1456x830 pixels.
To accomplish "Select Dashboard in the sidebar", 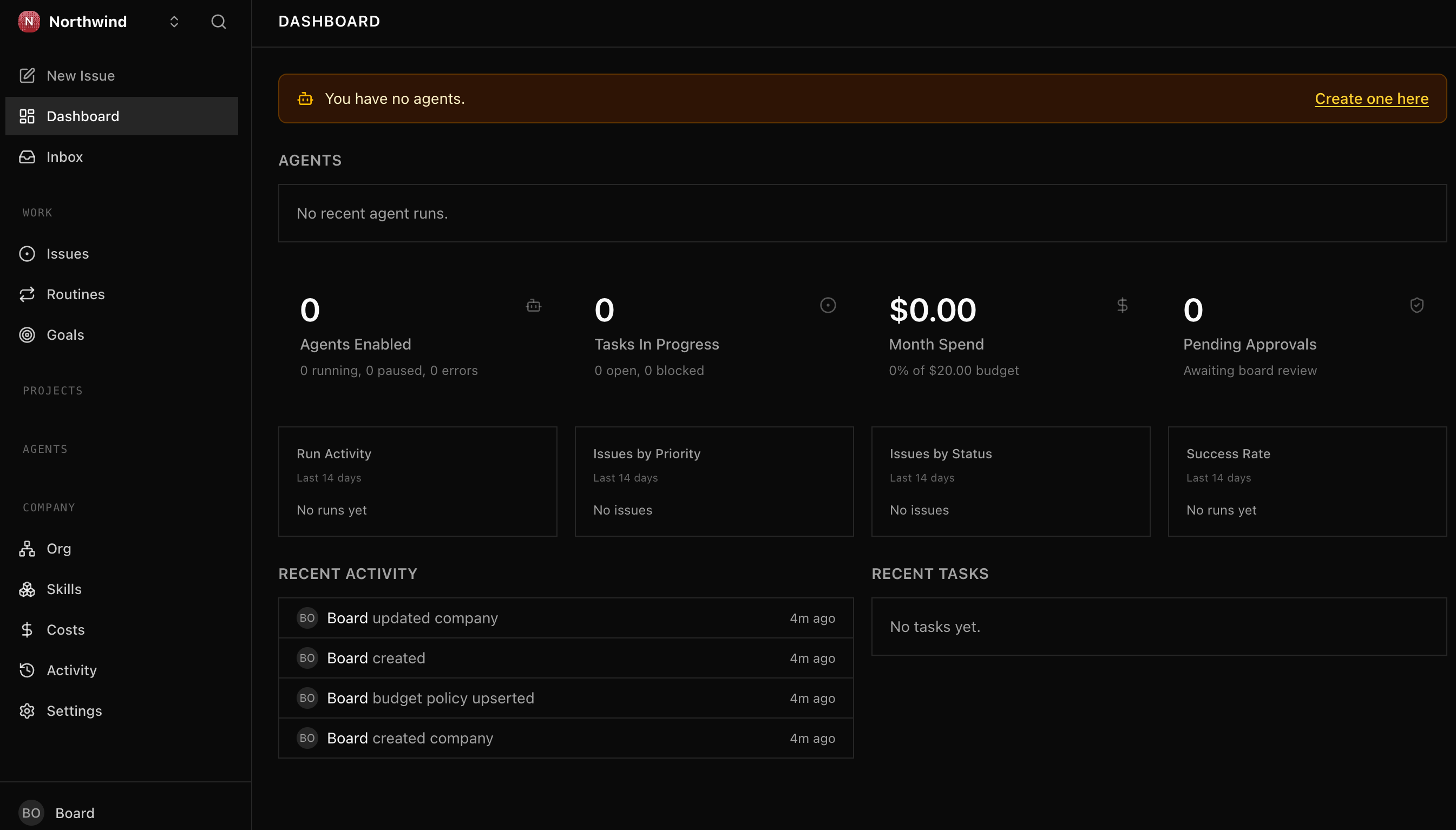I will coord(121,116).
